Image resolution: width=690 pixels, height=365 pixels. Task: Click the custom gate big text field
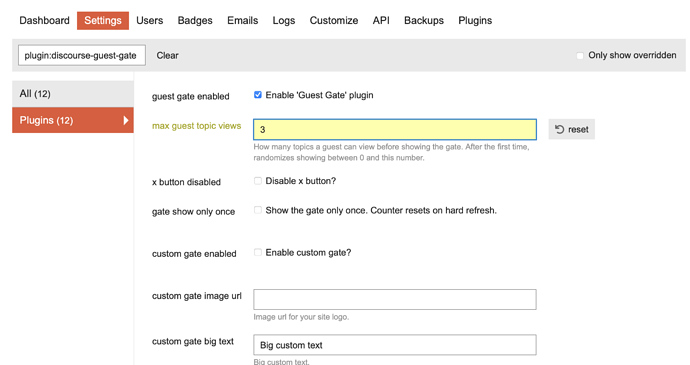pyautogui.click(x=395, y=345)
